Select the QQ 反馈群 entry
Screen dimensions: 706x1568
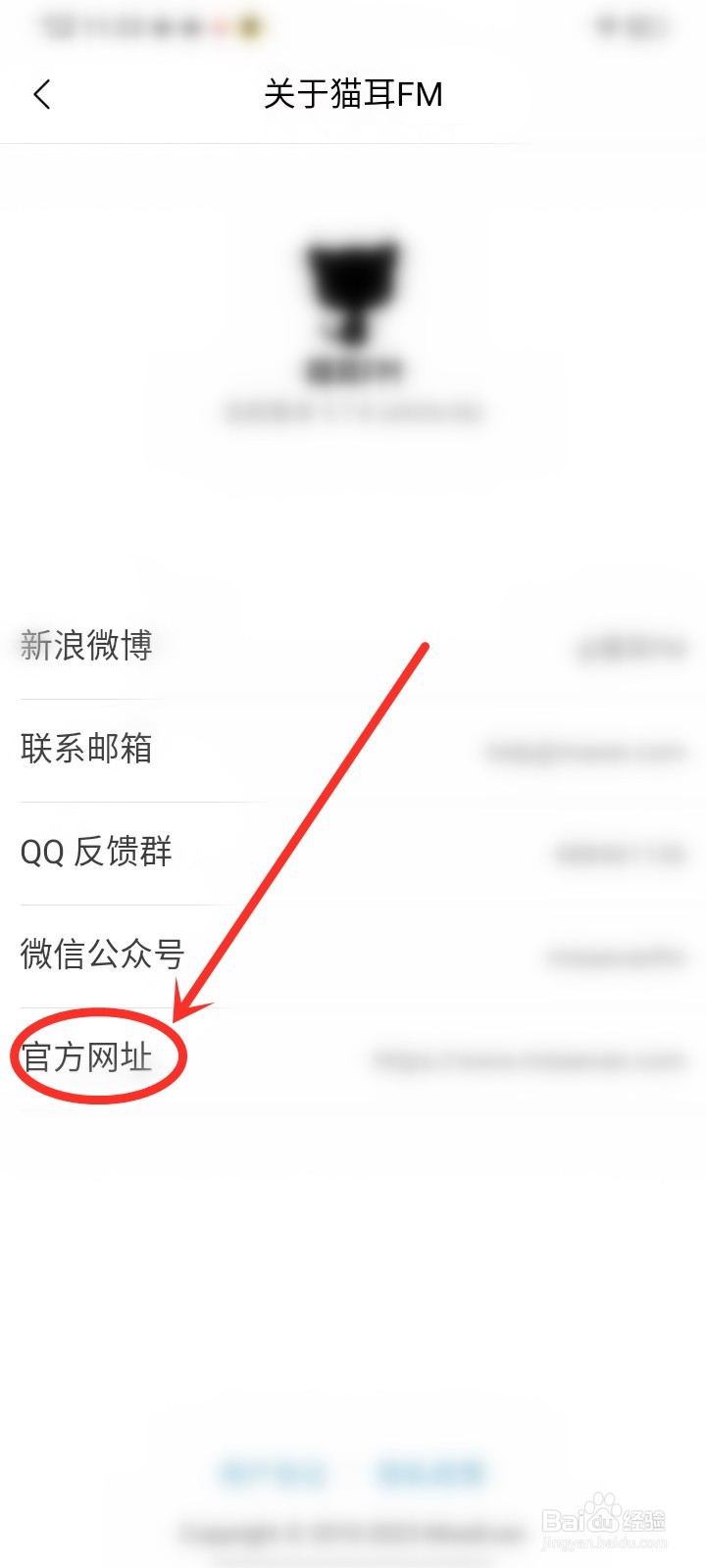coord(353,853)
